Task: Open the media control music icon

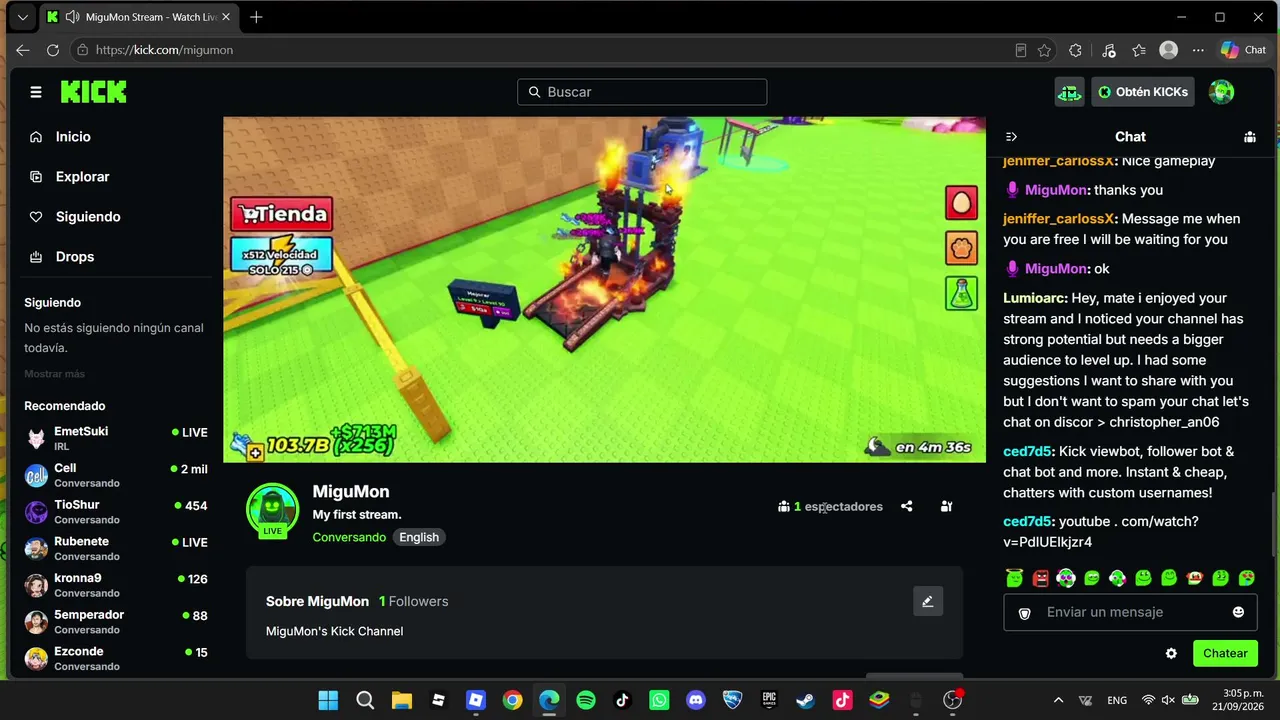Action: coord(1109,50)
